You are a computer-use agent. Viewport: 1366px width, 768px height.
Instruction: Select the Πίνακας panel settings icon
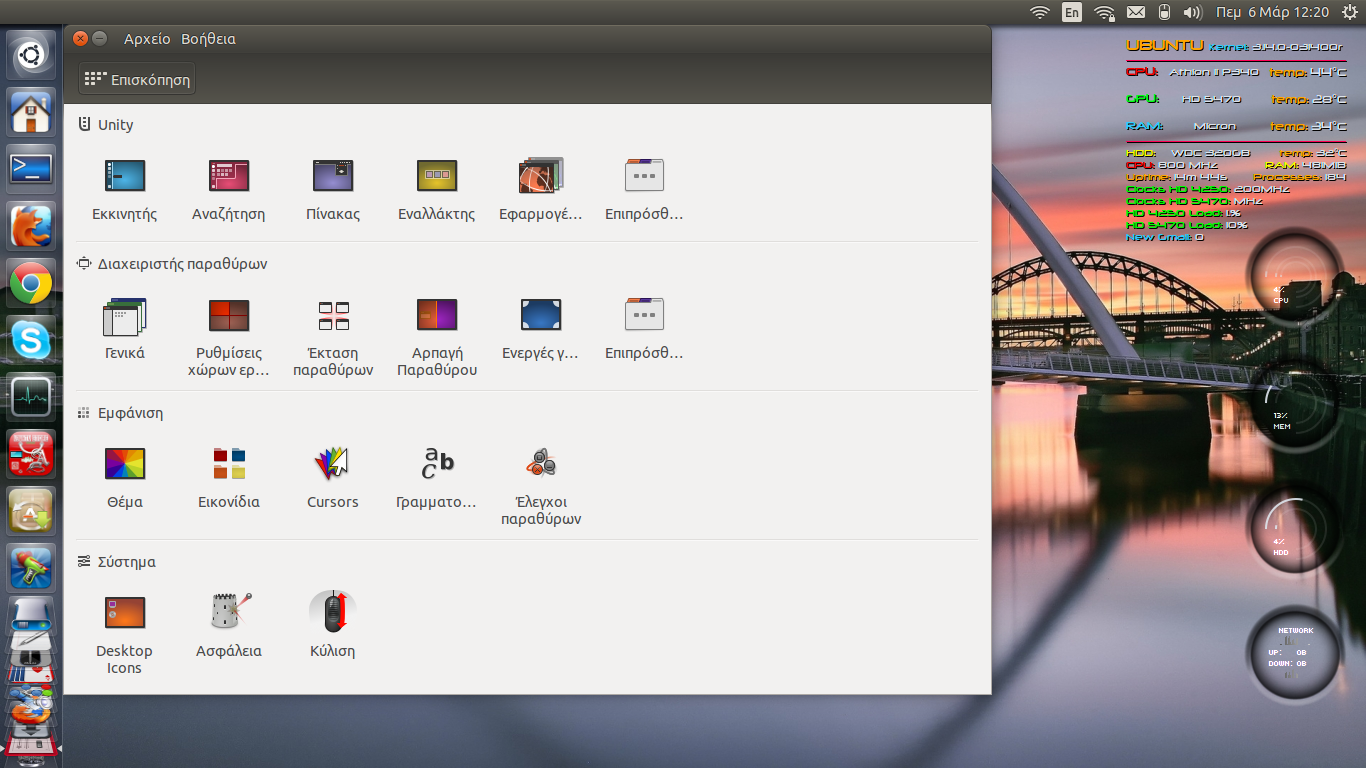coord(333,177)
